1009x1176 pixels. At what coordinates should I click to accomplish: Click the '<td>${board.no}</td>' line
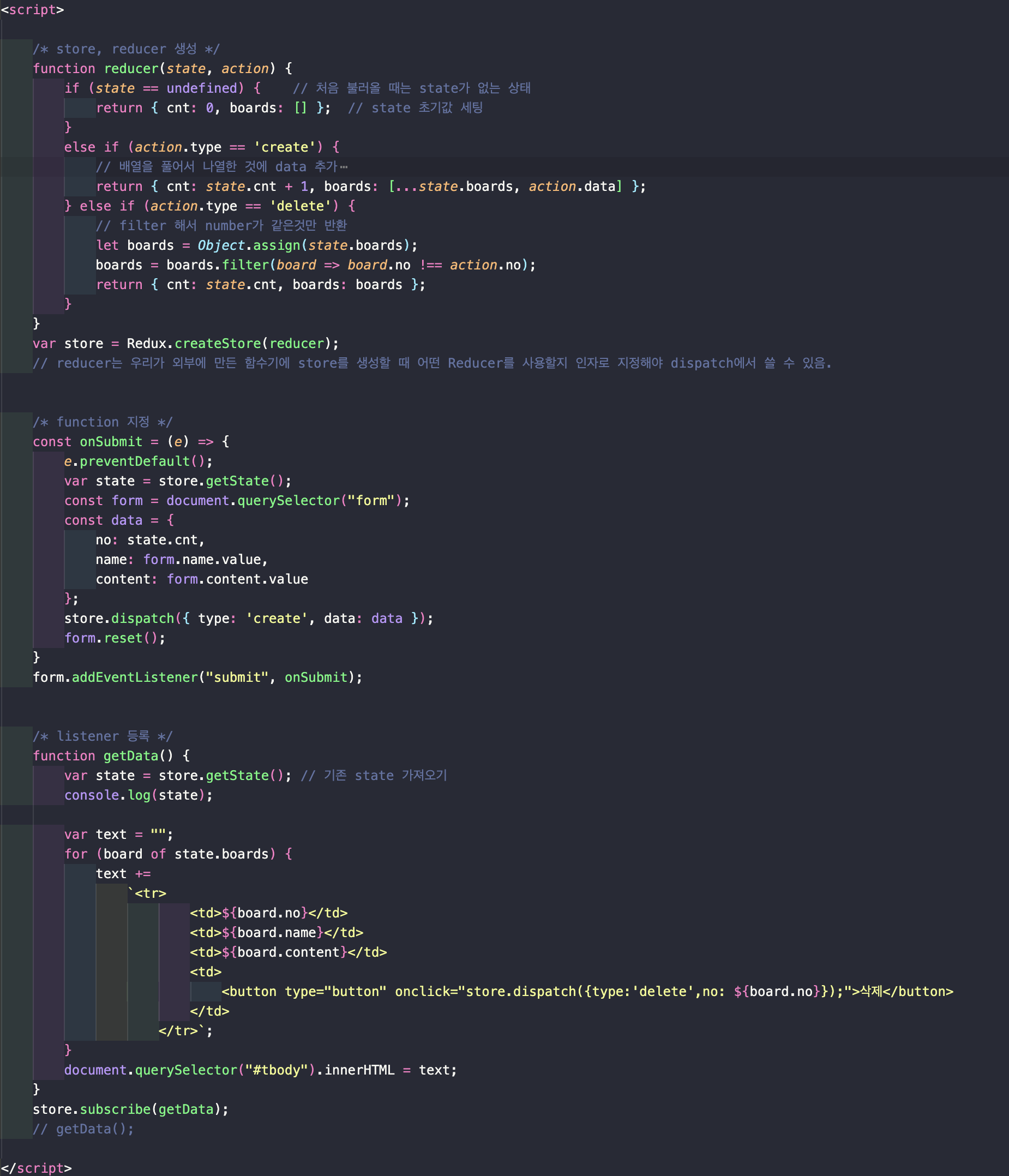coord(269,913)
